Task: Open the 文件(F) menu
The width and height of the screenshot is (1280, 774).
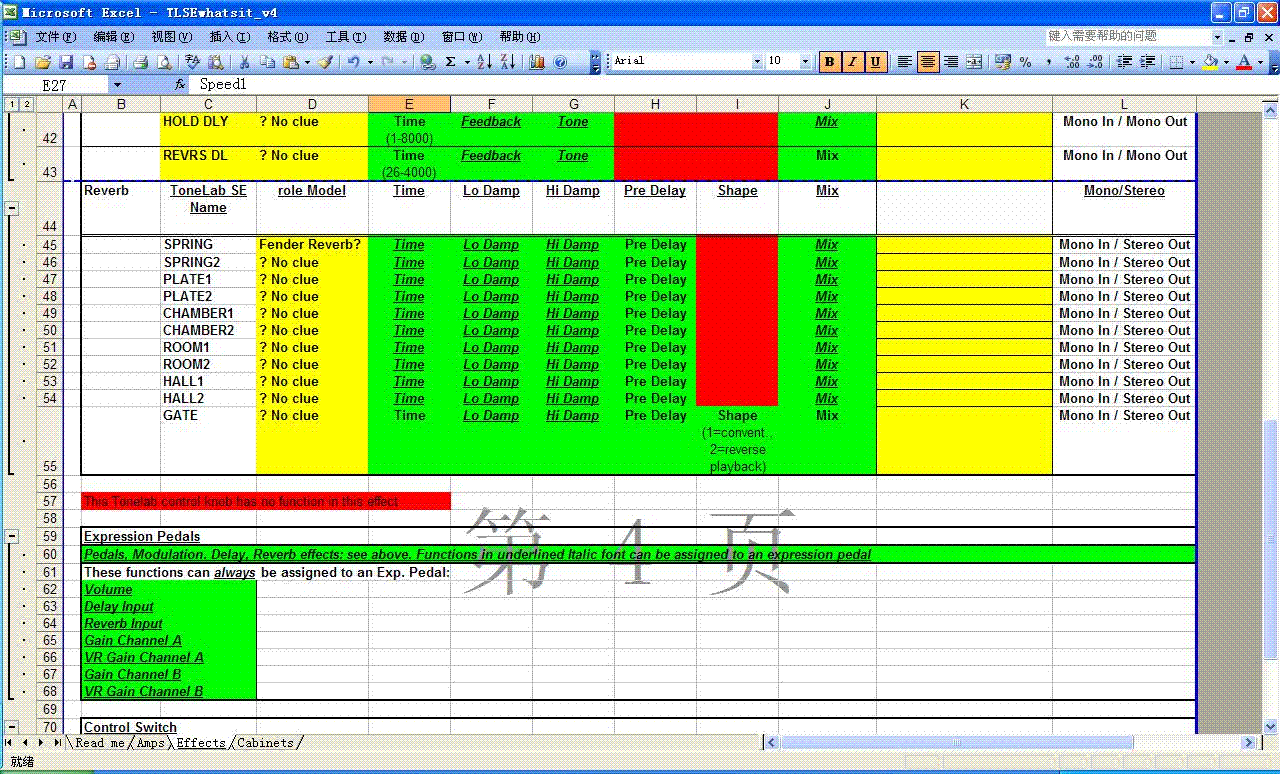Action: coord(56,37)
